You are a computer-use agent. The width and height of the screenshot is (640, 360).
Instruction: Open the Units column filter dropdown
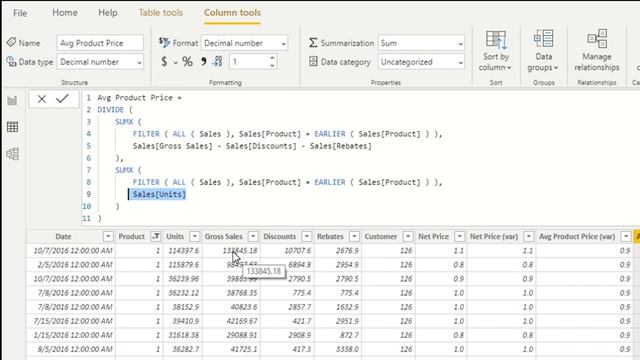[x=195, y=236]
